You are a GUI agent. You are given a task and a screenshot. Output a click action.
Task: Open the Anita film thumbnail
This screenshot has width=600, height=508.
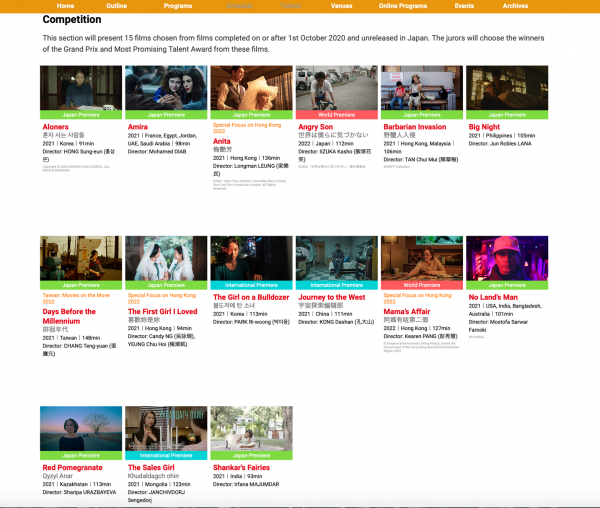pos(251,88)
